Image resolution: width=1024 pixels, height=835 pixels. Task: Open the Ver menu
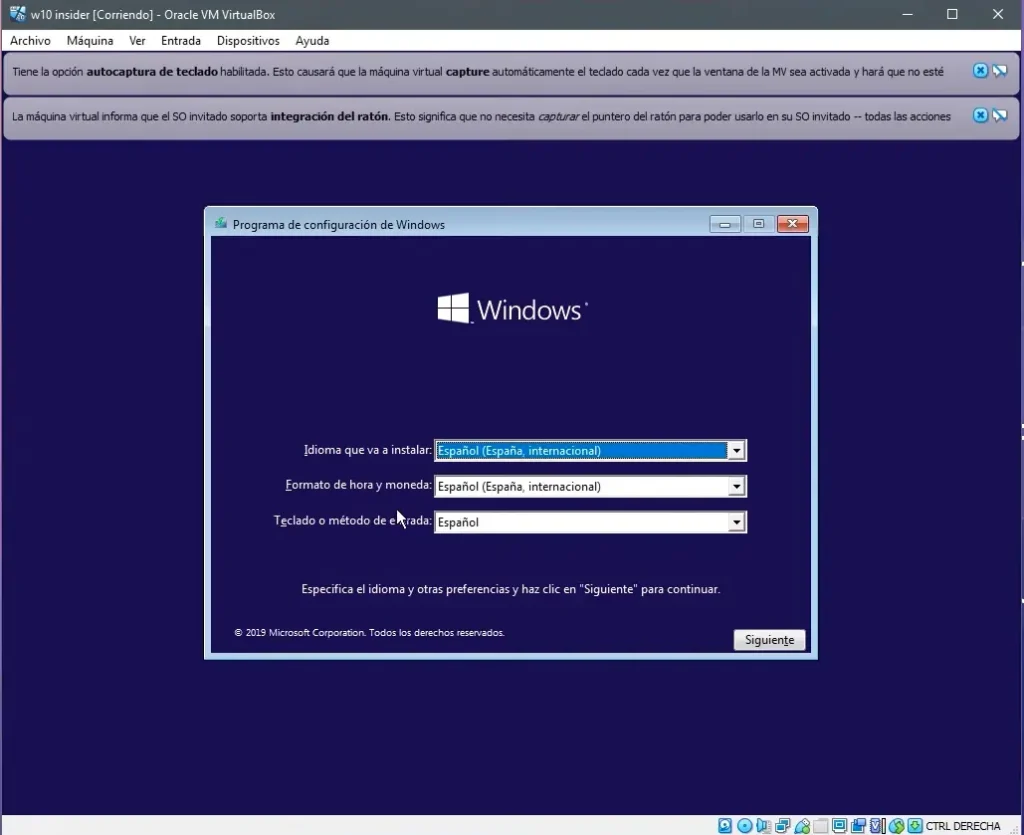(x=137, y=40)
